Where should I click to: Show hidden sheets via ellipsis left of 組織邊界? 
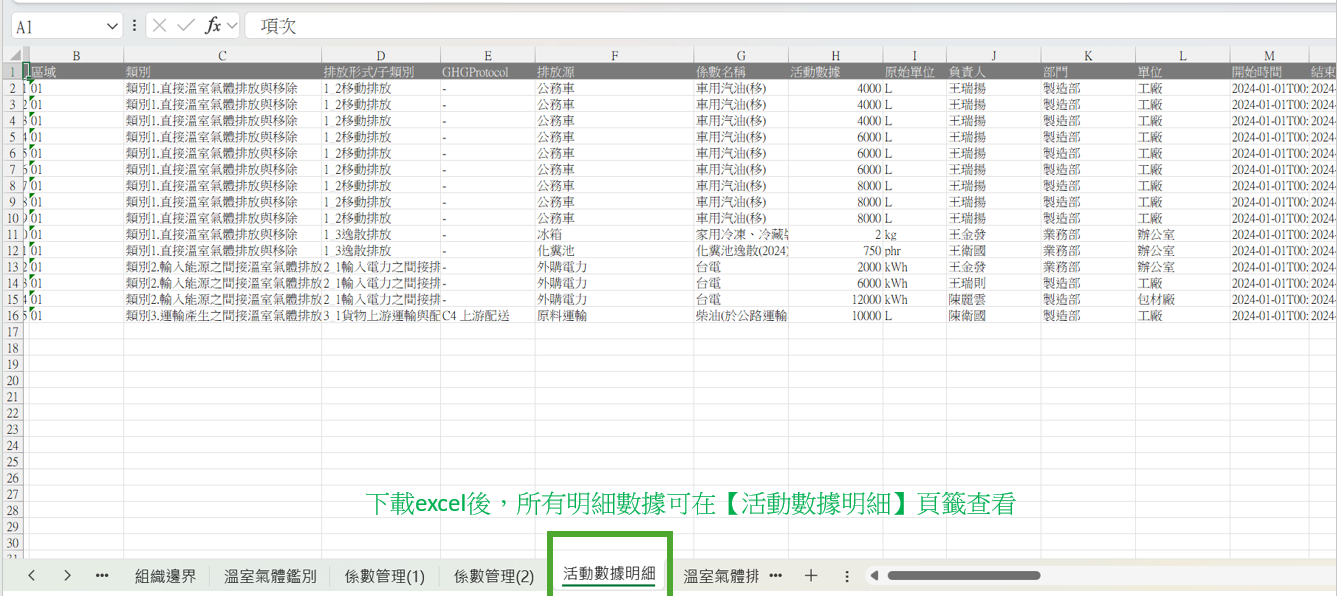pyautogui.click(x=102, y=576)
